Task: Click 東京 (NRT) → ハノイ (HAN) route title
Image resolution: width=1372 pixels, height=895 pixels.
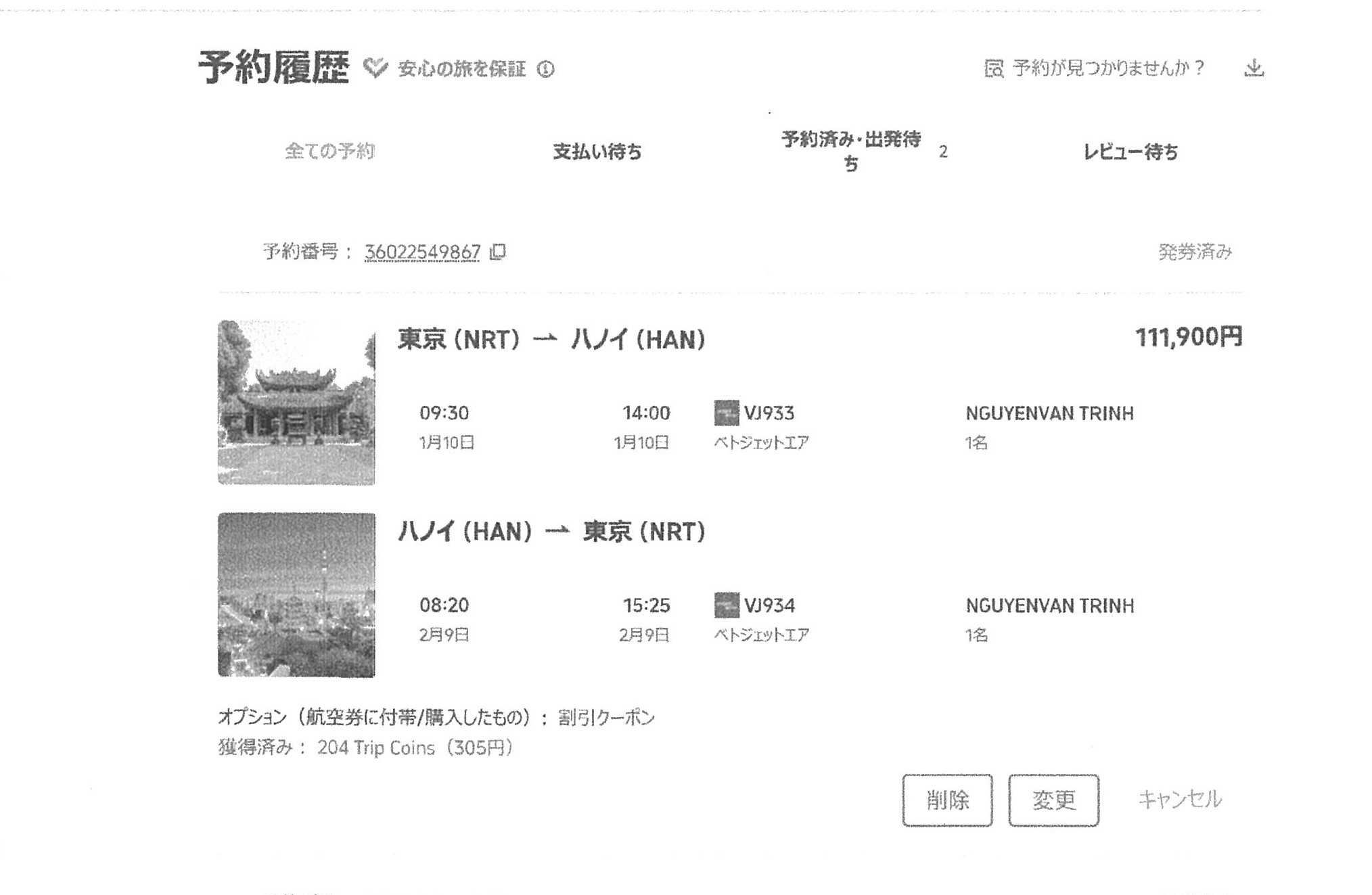Action: coord(551,339)
